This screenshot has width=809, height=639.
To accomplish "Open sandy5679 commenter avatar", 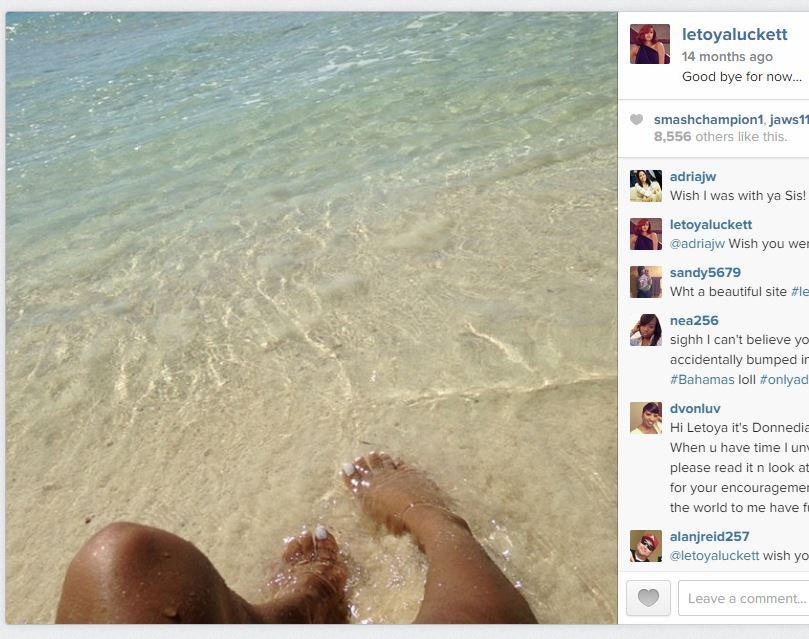I will (645, 282).
